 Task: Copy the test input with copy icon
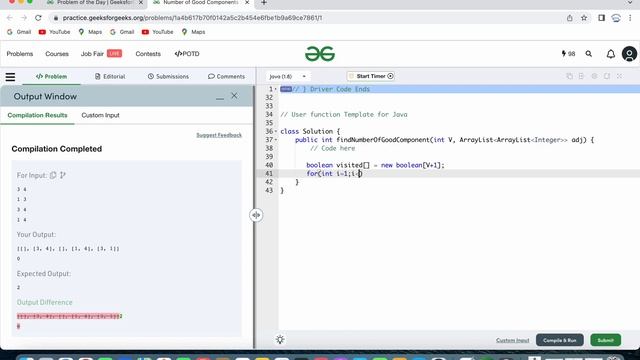pyautogui.click(x=53, y=175)
